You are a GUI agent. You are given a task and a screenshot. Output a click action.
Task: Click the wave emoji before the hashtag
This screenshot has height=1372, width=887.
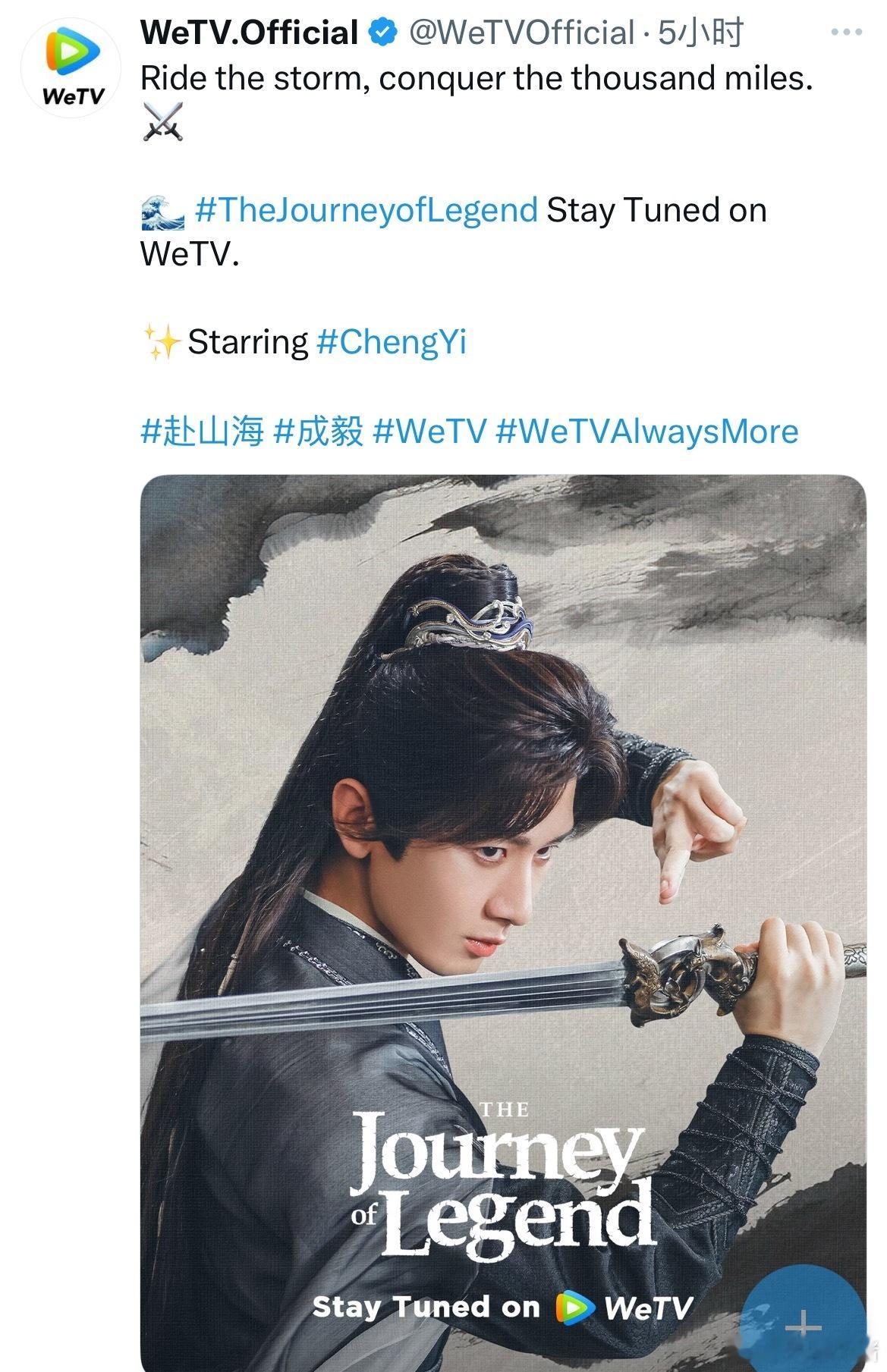[x=163, y=211]
